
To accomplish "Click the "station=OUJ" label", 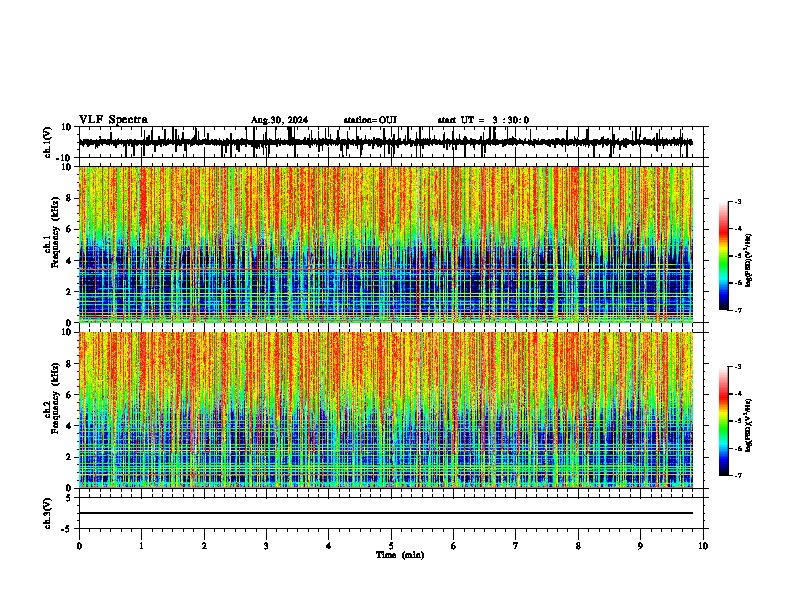I will [x=370, y=120].
